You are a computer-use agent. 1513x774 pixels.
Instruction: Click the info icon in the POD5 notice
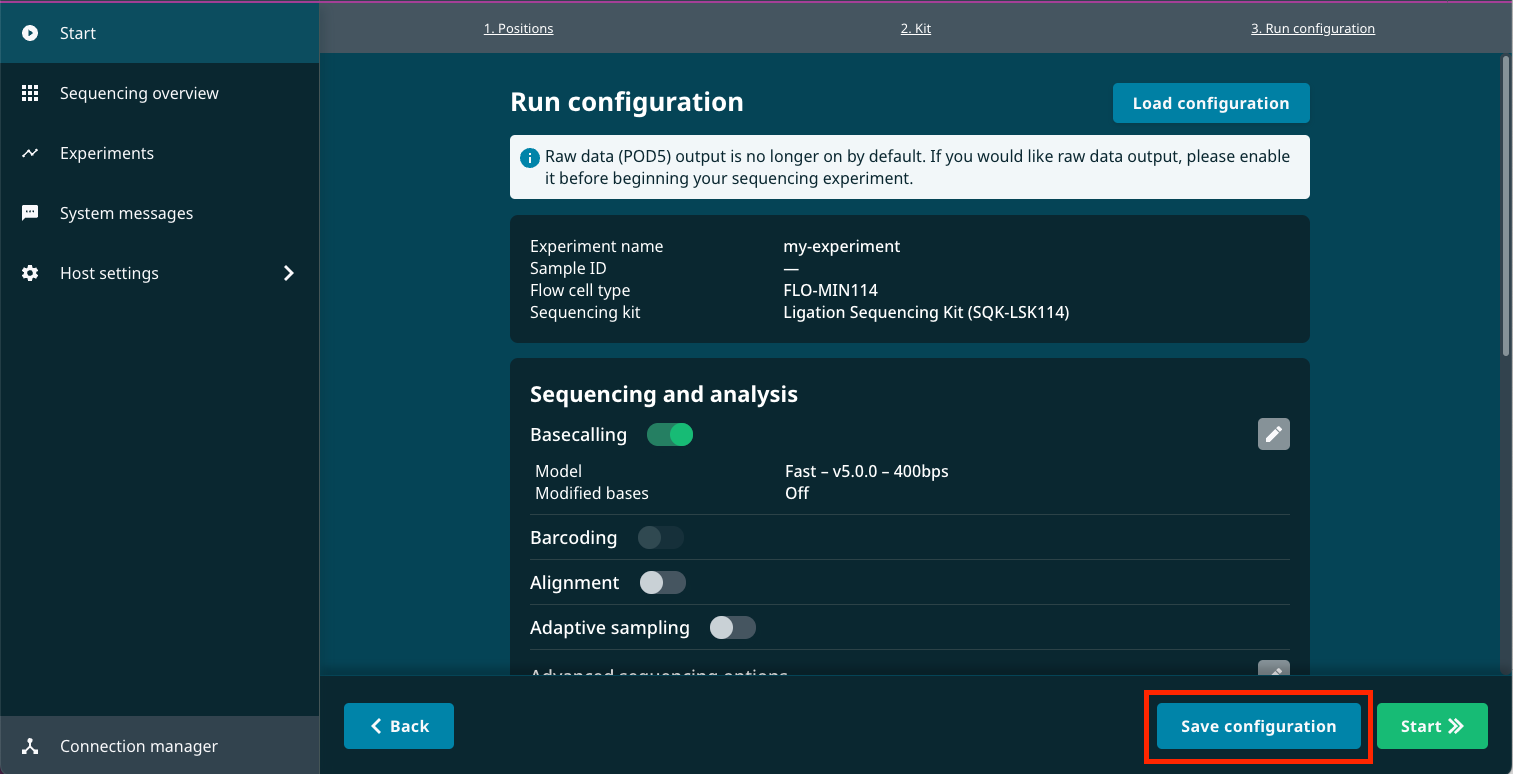[531, 156]
